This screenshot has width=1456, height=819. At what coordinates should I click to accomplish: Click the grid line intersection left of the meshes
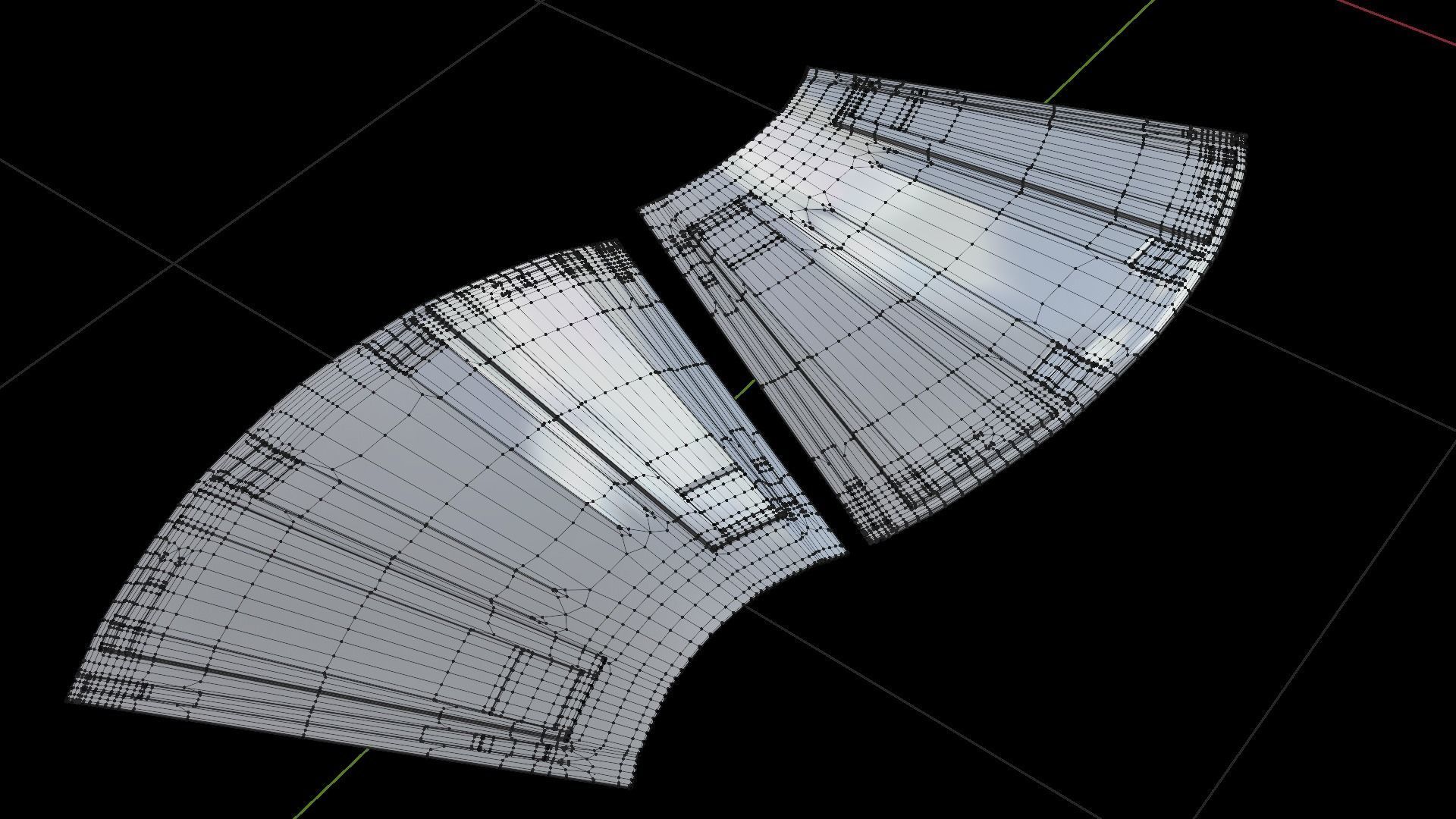(x=175, y=262)
